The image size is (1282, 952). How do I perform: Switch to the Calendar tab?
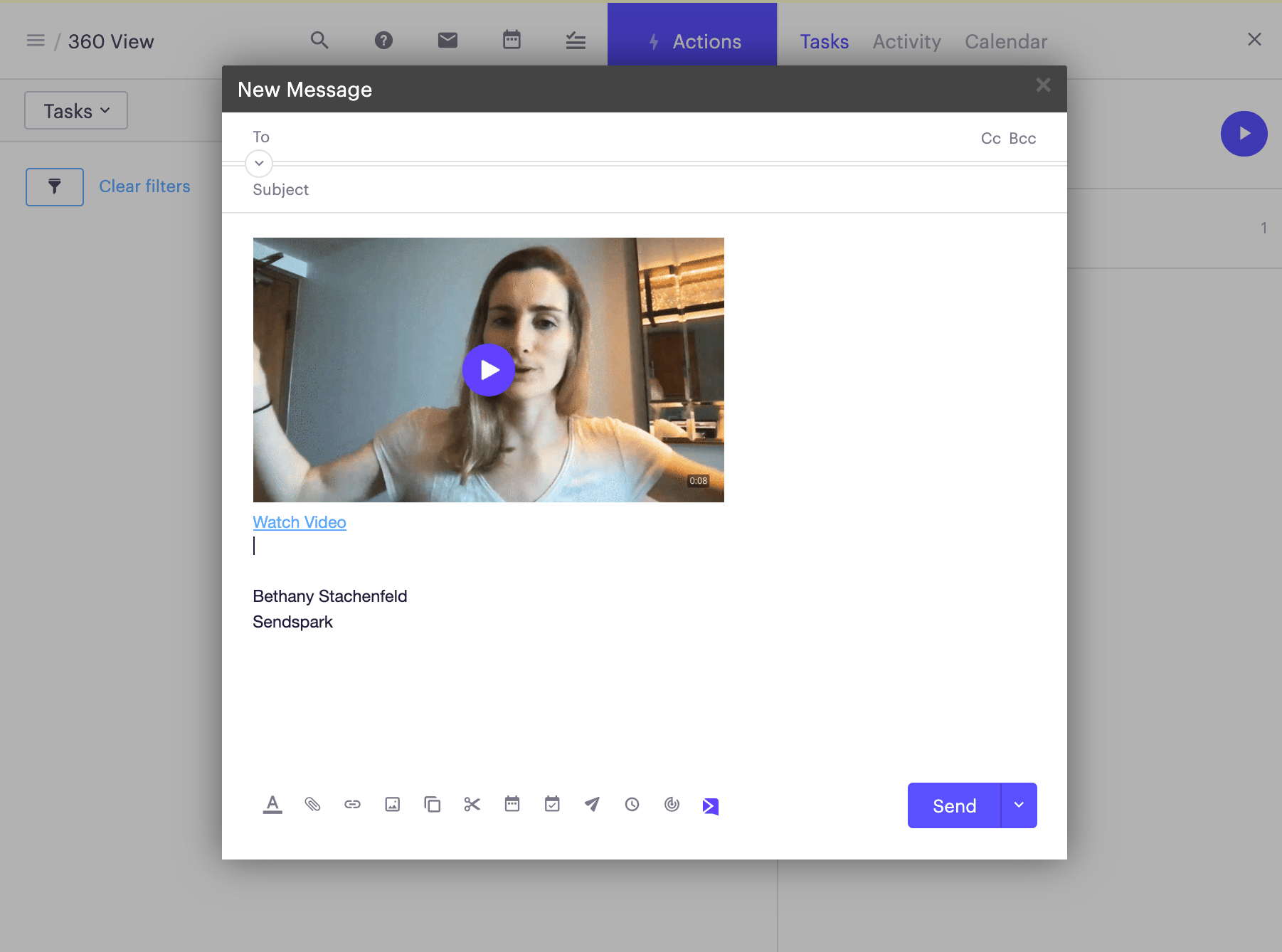point(1006,42)
